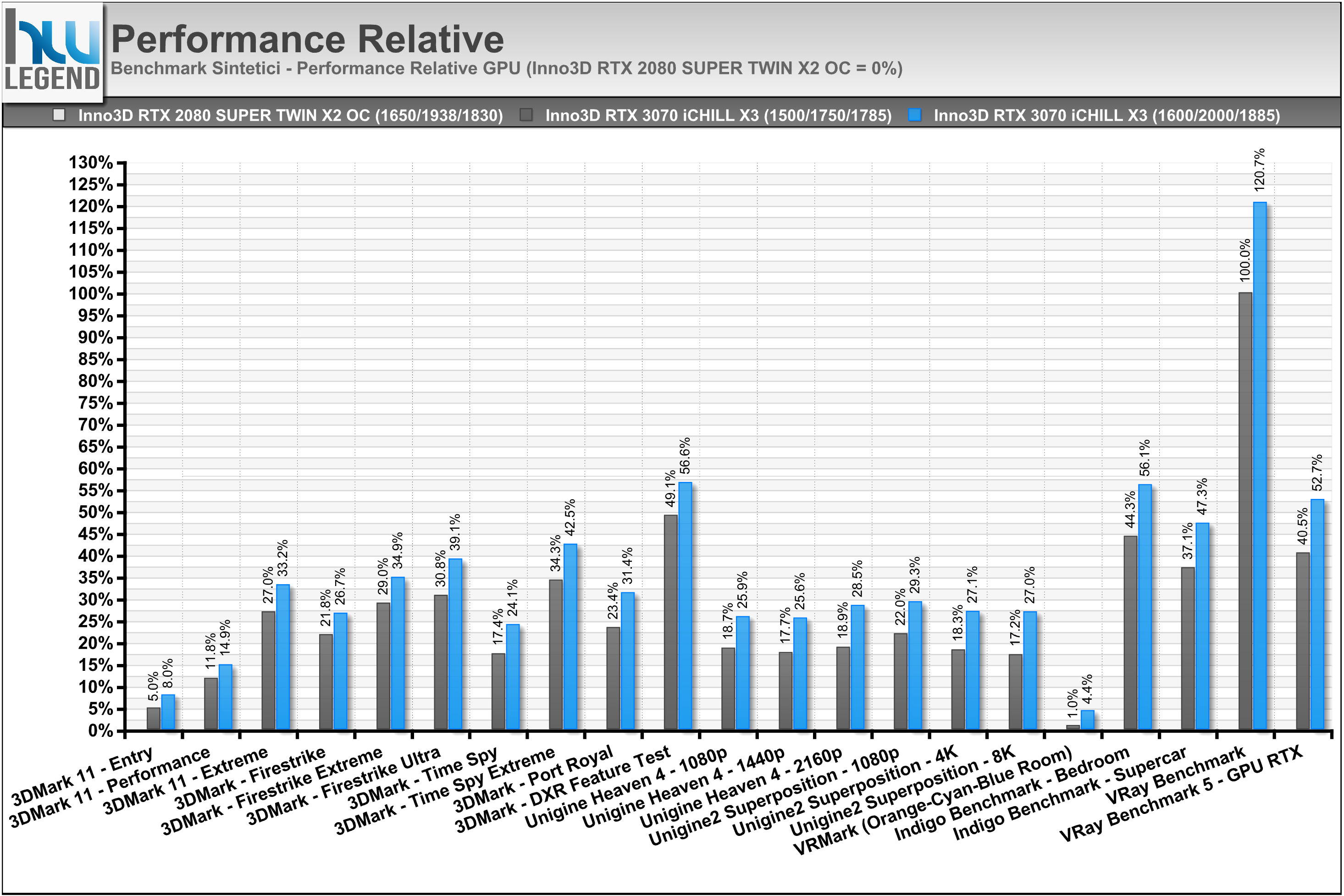Click the 28.5% blue Heaven 4 2160p bar
This screenshot has width=1344, height=896.
pos(858,668)
